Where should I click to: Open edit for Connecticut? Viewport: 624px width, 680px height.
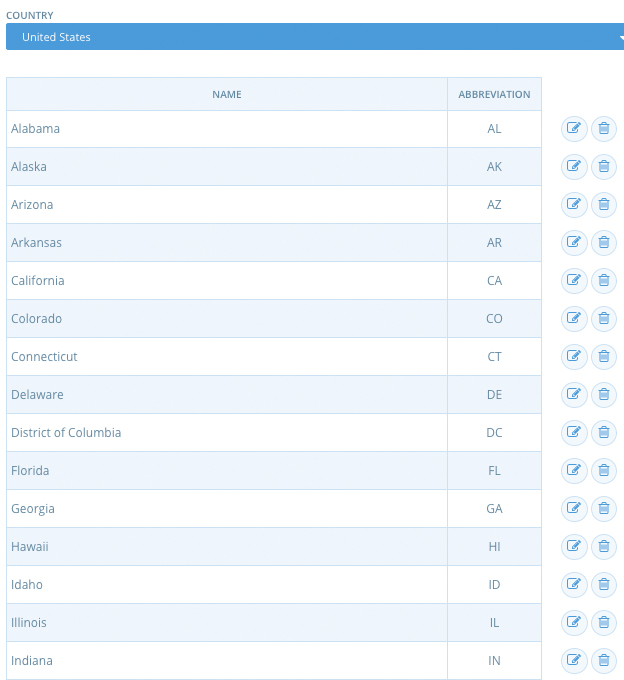pyautogui.click(x=574, y=356)
